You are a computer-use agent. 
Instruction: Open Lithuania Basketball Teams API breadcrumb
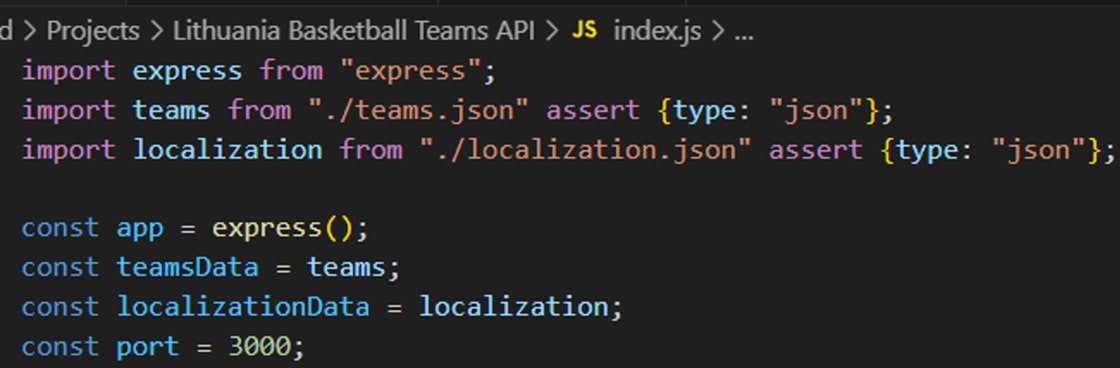(x=354, y=31)
